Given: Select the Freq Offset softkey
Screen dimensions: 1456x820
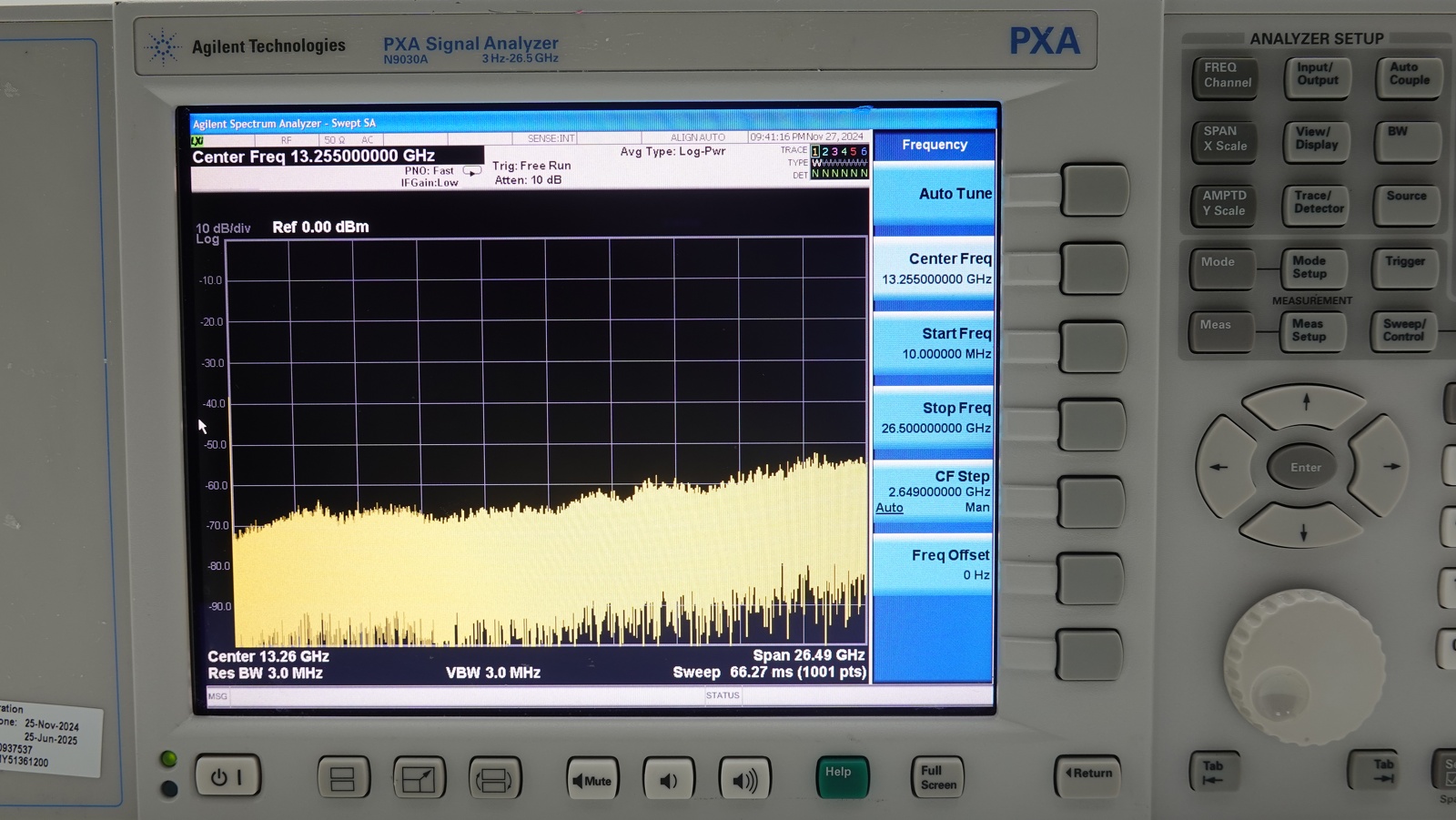Looking at the screenshot, I should point(933,565).
